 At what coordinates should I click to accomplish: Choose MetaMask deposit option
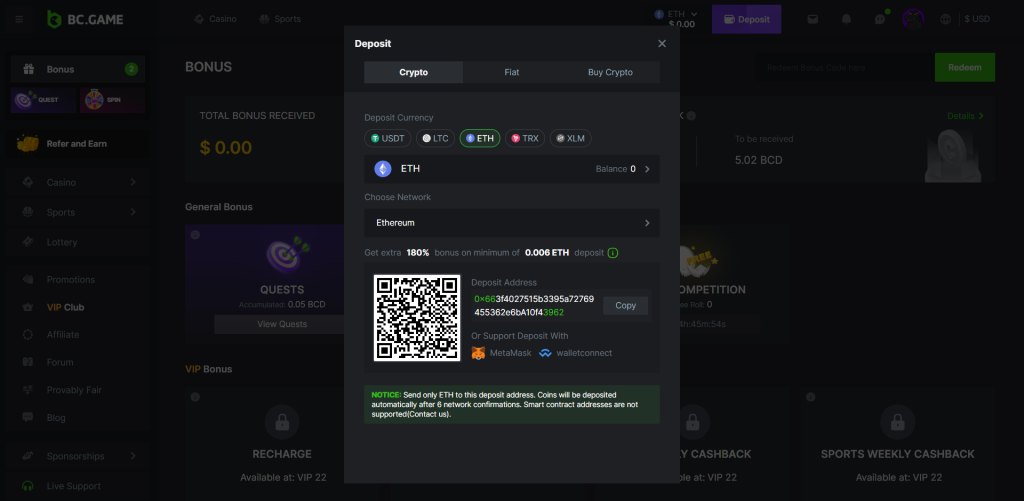500,353
